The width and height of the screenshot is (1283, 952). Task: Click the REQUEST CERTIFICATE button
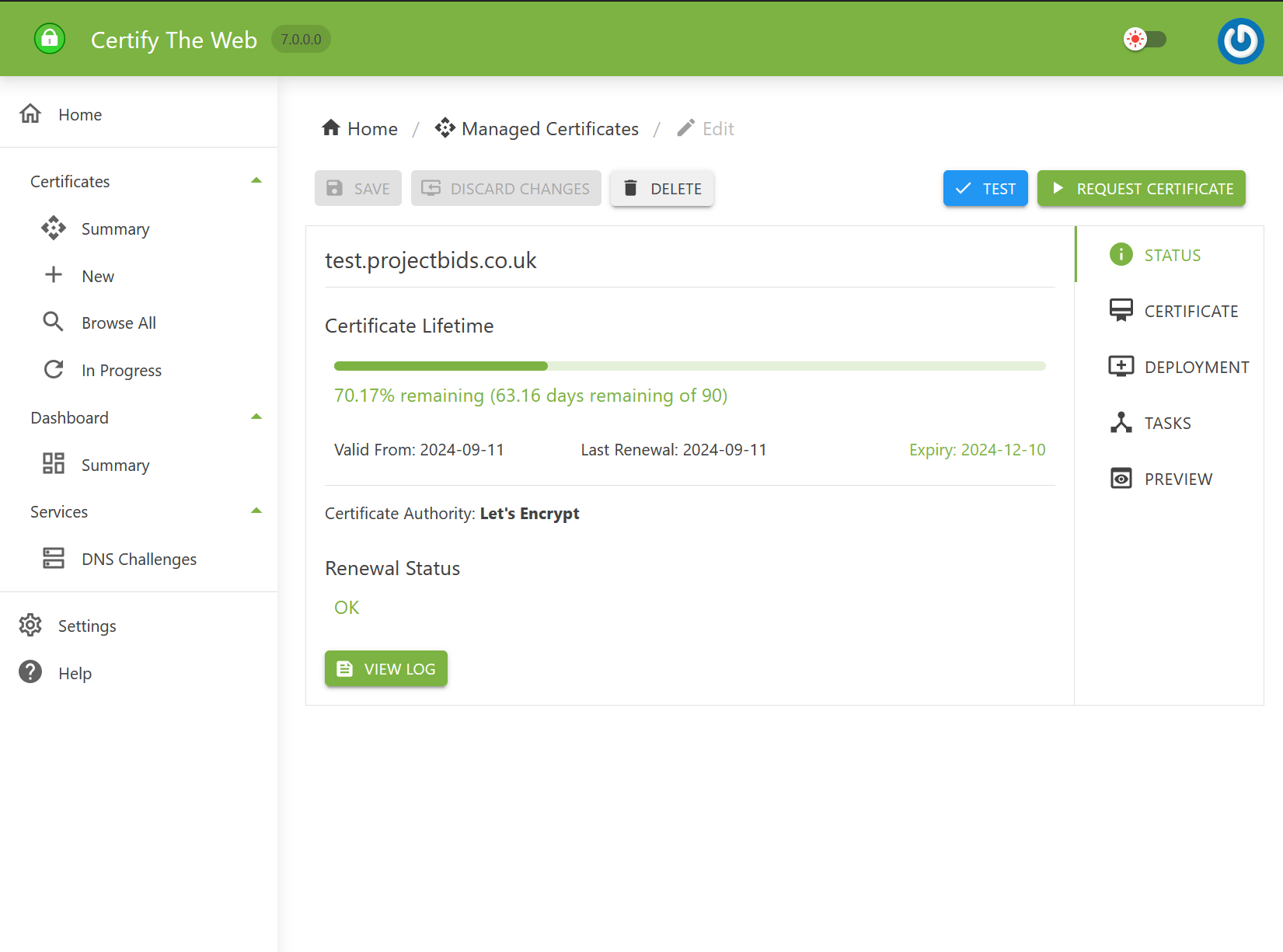click(x=1141, y=188)
